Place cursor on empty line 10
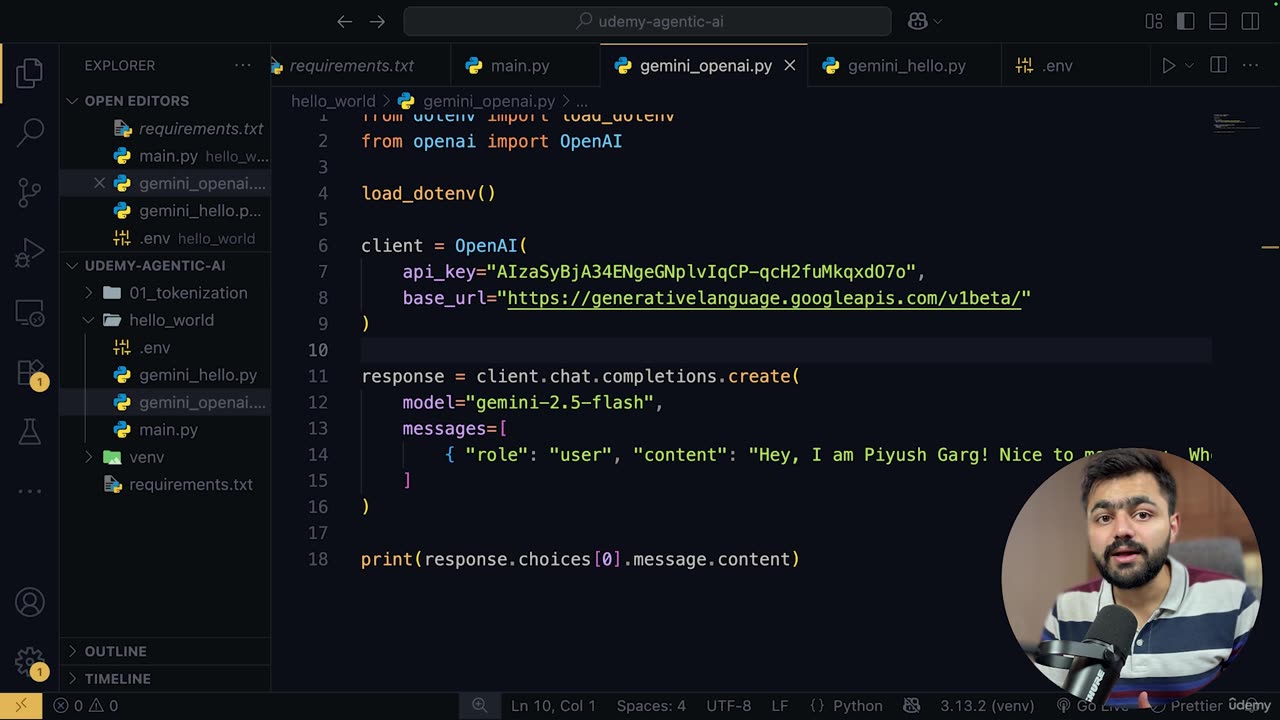The width and height of the screenshot is (1280, 720). pyautogui.click(x=785, y=350)
